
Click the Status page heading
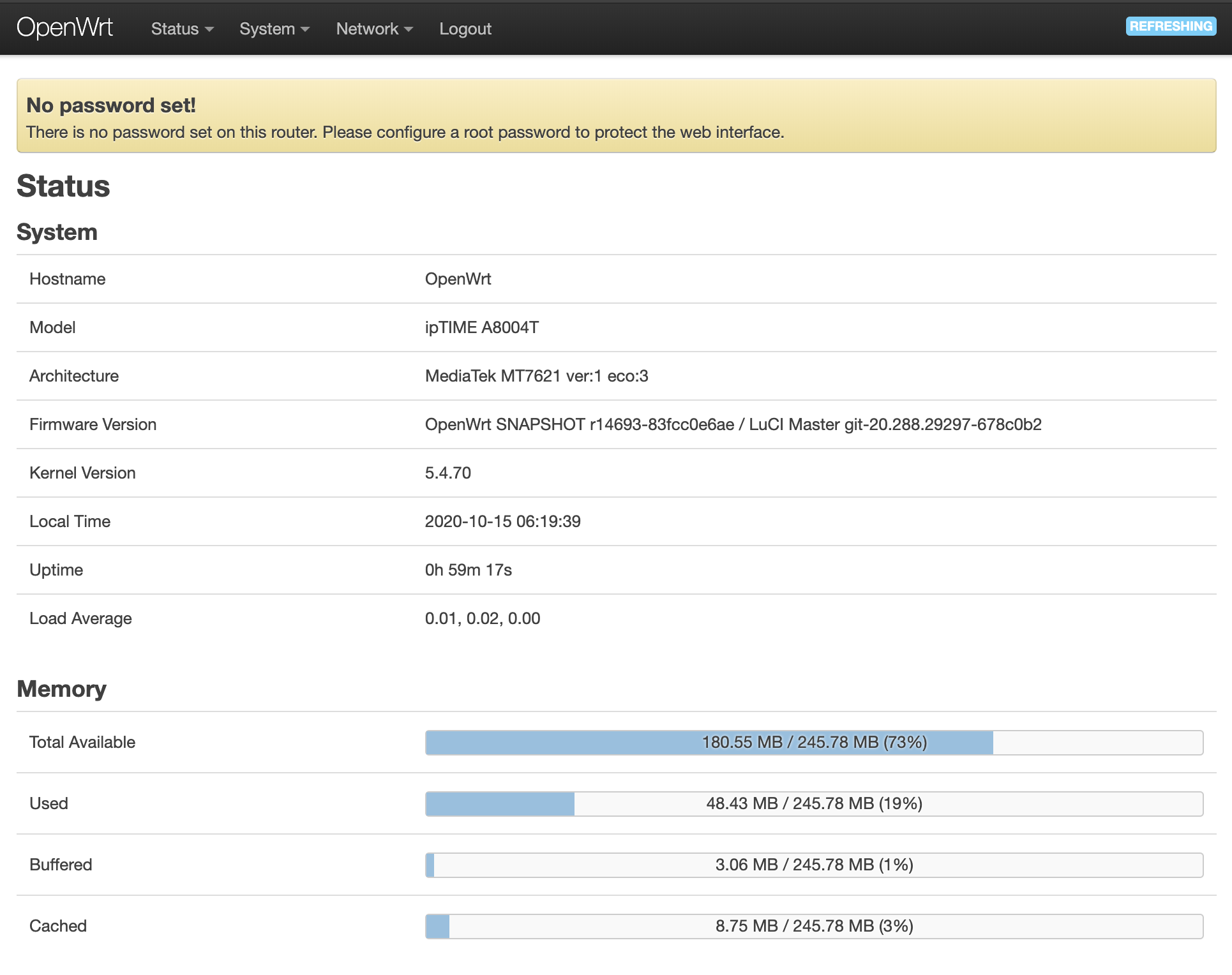63,186
